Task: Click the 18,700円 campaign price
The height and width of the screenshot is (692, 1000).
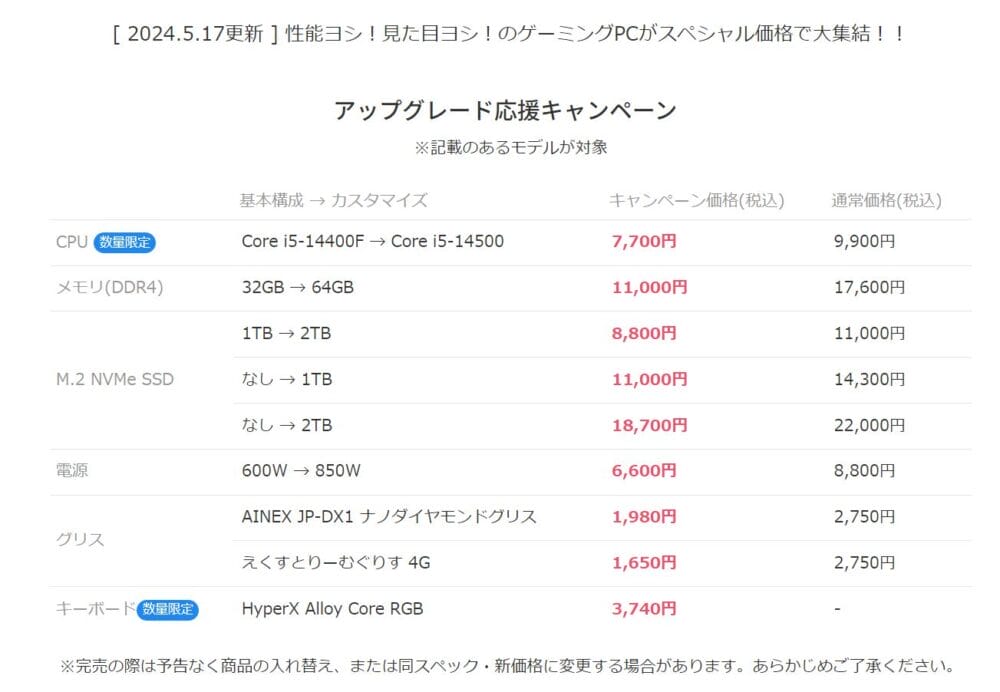Action: point(648,426)
